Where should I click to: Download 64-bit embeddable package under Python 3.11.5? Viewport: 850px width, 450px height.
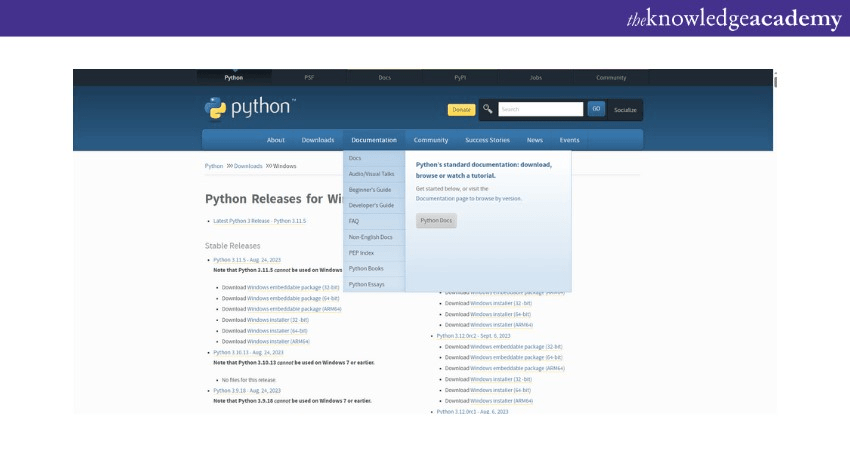coord(293,298)
